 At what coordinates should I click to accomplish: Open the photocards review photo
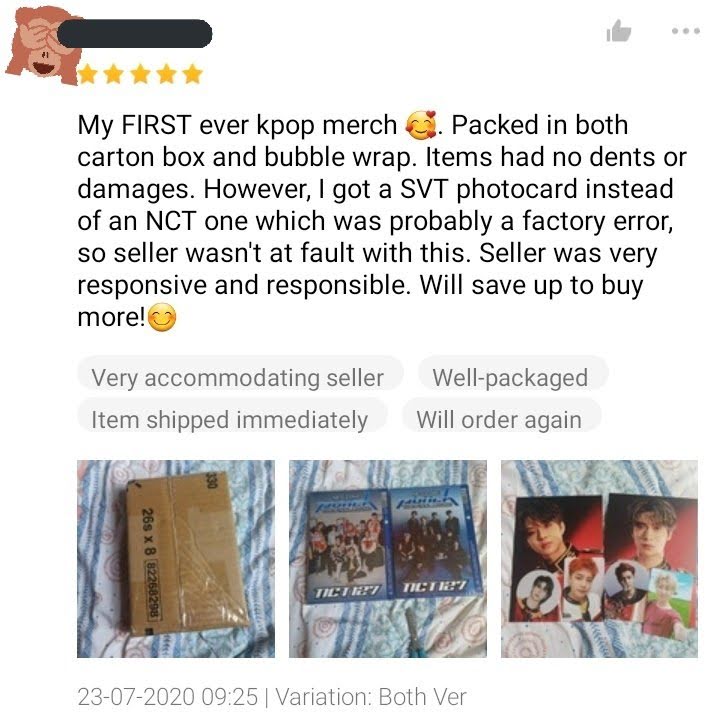pyautogui.click(x=599, y=559)
